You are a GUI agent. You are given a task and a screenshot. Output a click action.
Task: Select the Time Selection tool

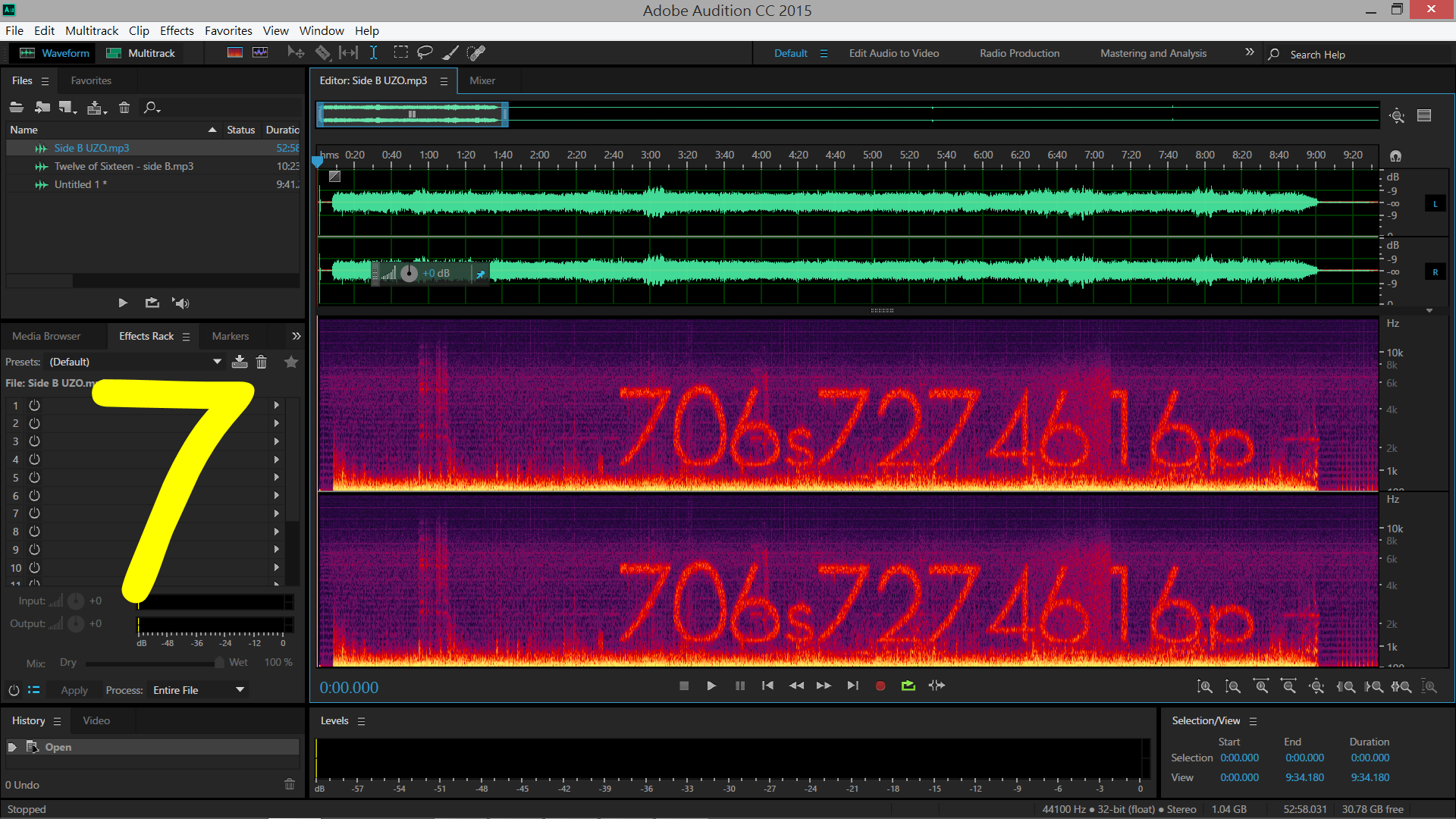(373, 52)
